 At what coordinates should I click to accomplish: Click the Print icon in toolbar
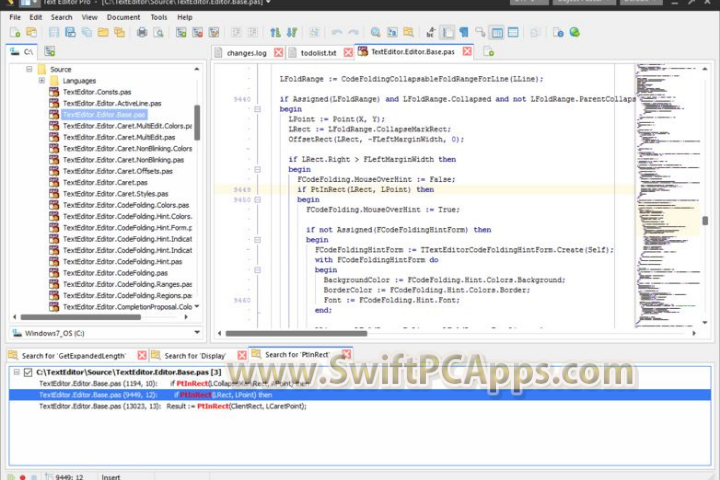pyautogui.click(x=142, y=32)
